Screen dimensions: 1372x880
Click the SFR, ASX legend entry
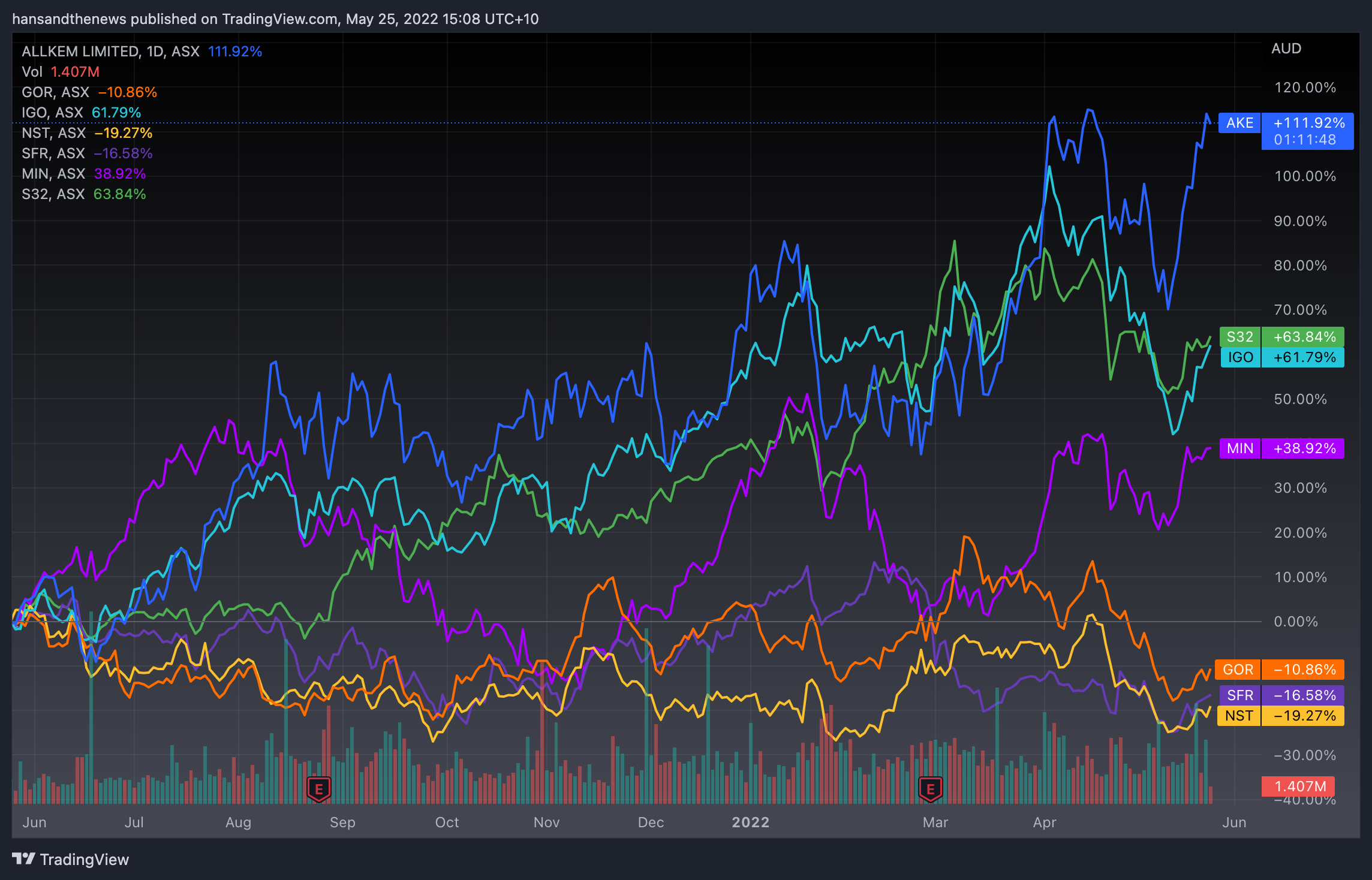point(87,153)
